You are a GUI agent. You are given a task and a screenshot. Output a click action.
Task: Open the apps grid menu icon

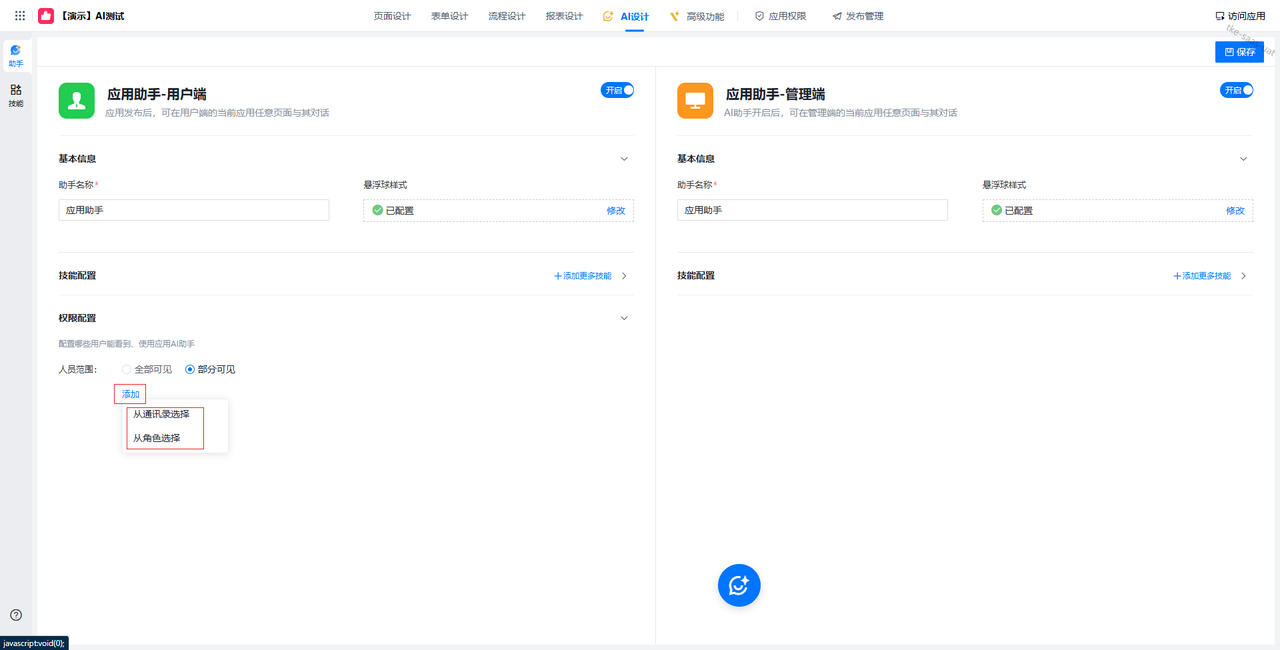click(x=20, y=16)
